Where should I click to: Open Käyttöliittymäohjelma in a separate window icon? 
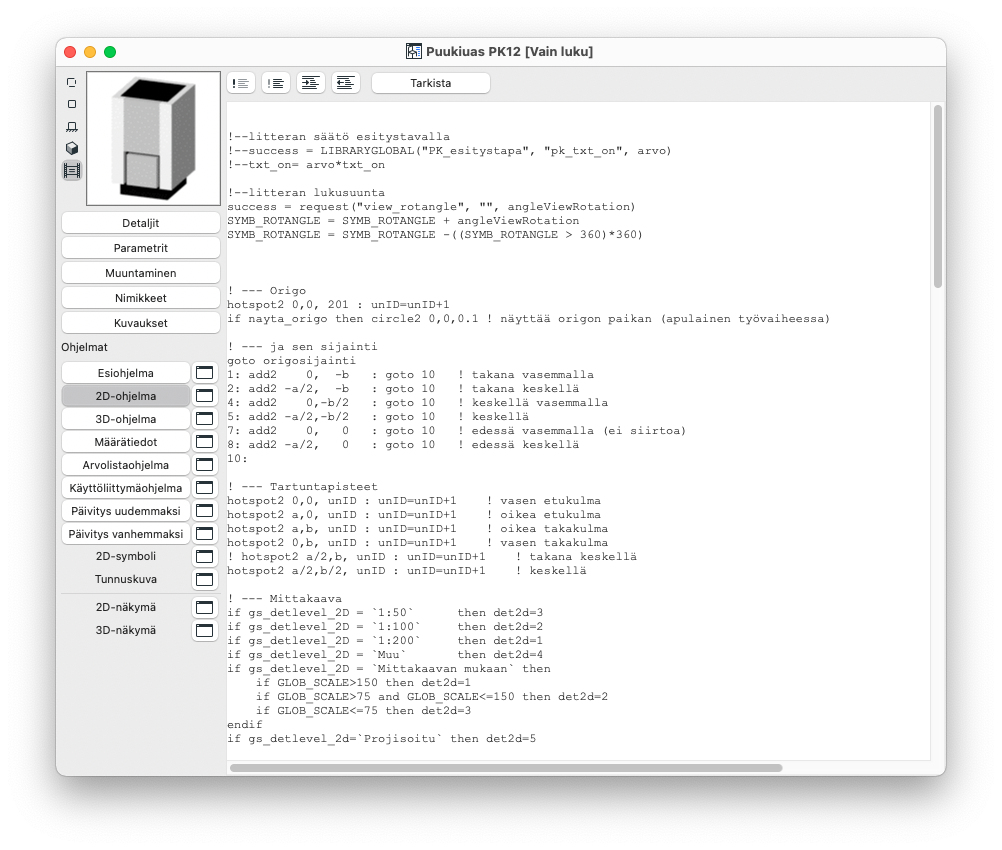[x=204, y=488]
